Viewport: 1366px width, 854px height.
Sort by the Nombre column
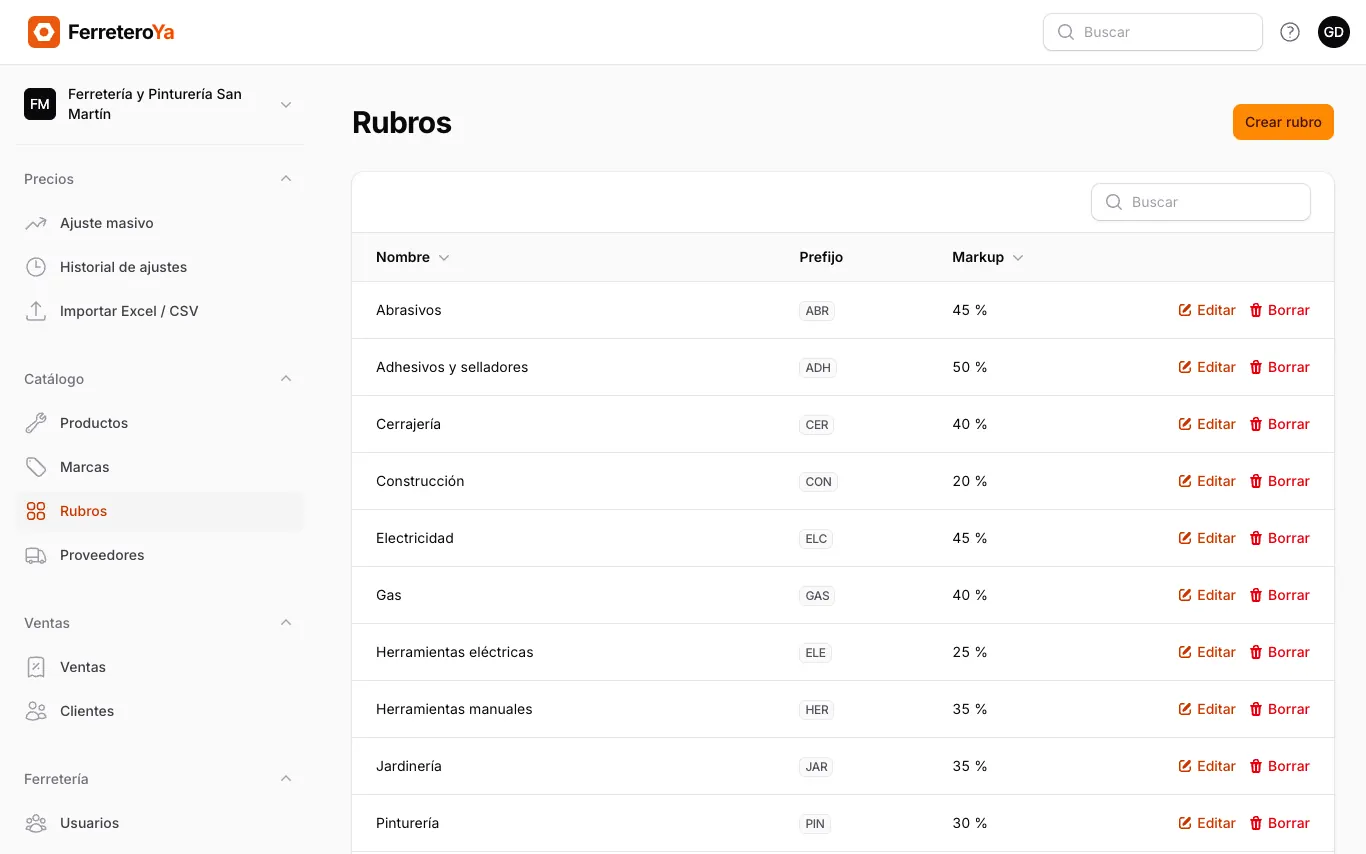[x=413, y=257]
